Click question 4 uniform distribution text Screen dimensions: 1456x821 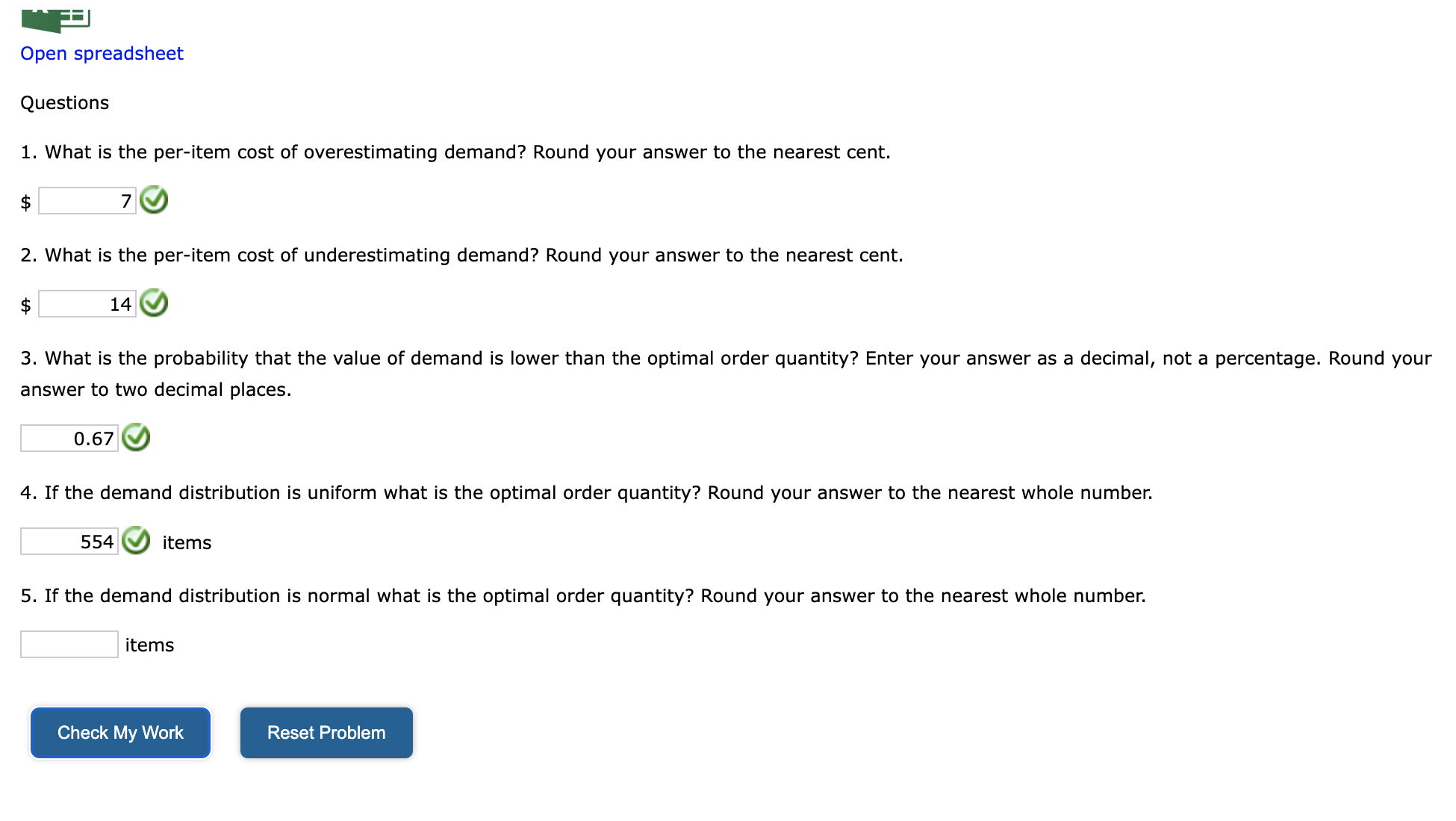(x=586, y=493)
